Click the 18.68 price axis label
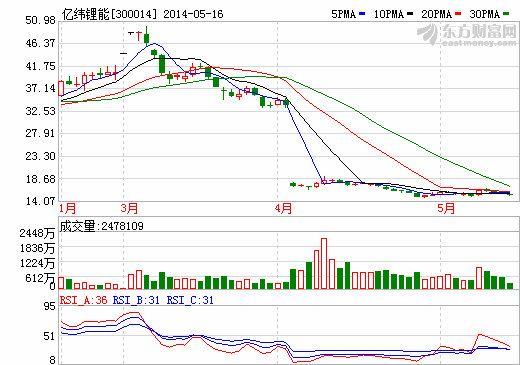The width and height of the screenshot is (520, 365). (x=40, y=179)
